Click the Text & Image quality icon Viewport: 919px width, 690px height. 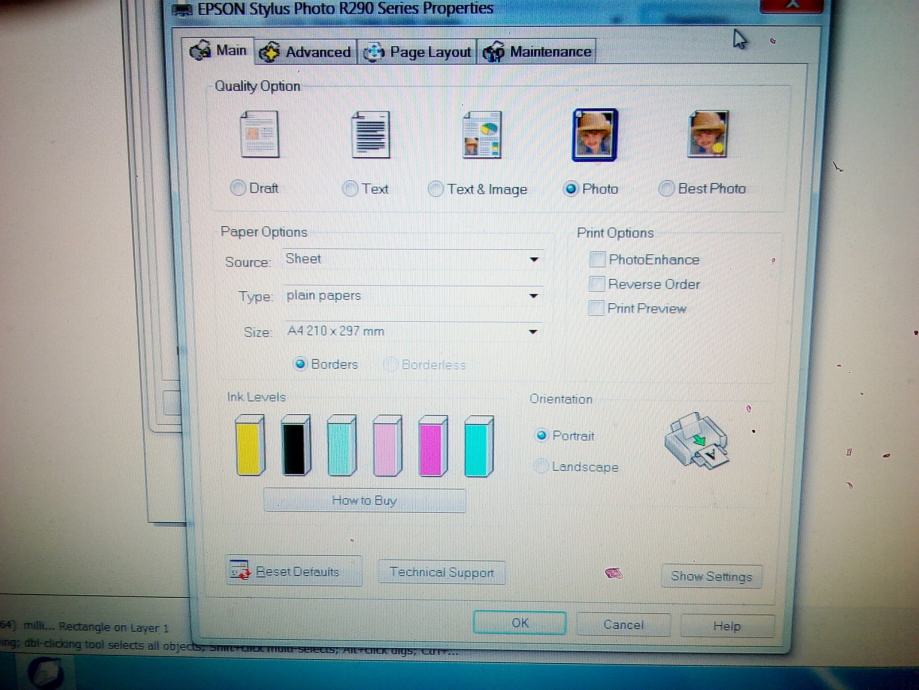[481, 133]
